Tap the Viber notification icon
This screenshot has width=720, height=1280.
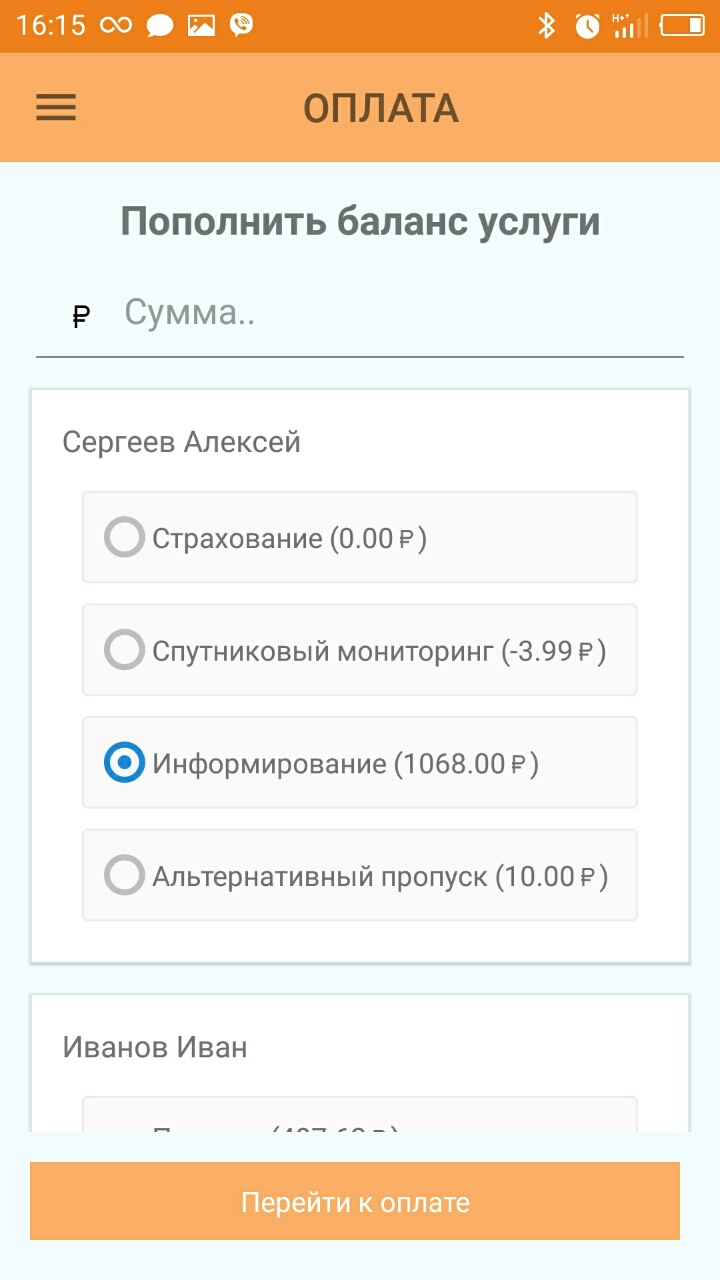point(241,25)
